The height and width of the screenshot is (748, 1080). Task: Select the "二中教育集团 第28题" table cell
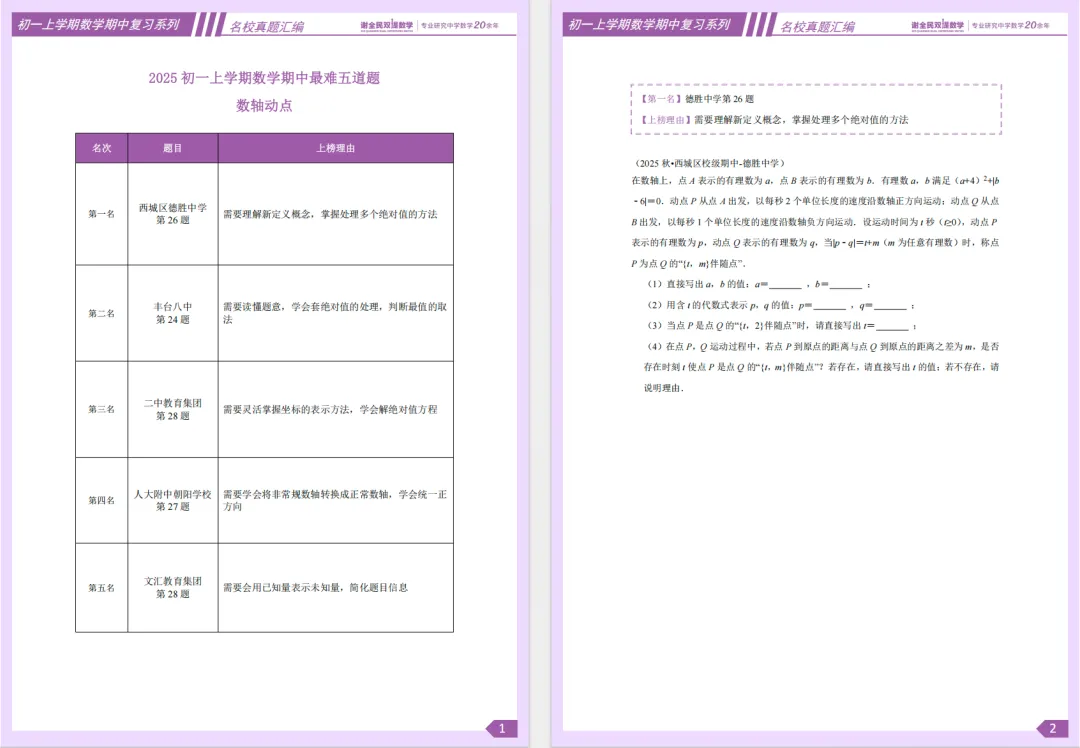pyautogui.click(x=173, y=409)
